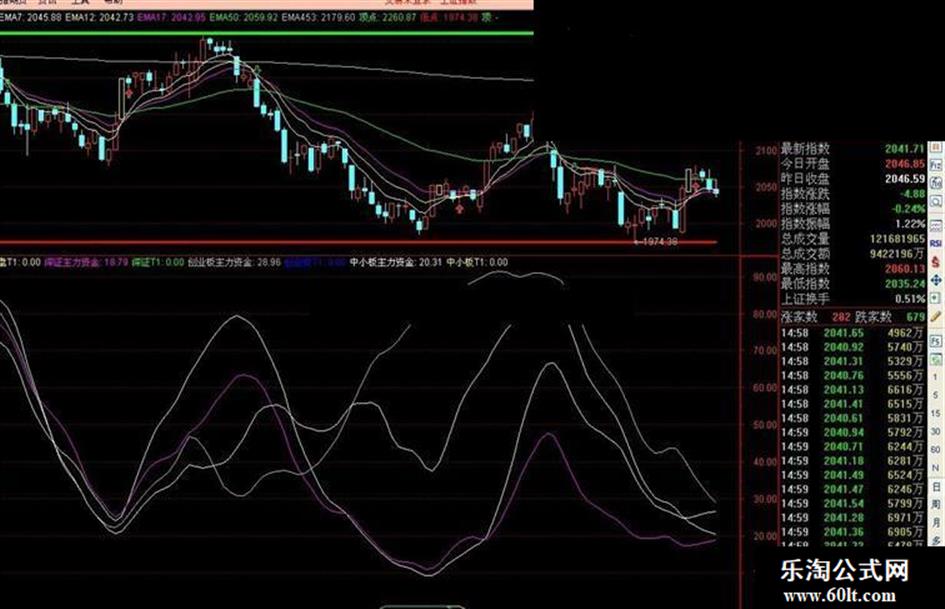This screenshot has width=945, height=609.
Task: Switch to weekly (周) K-line view
Action: click(x=936, y=505)
